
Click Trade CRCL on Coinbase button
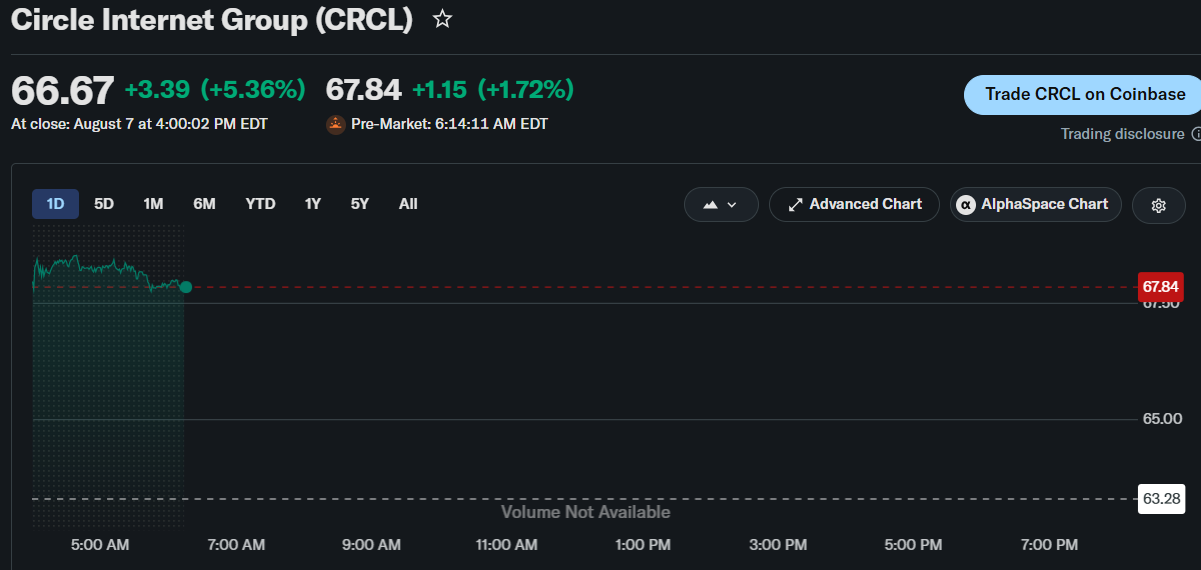[1082, 94]
